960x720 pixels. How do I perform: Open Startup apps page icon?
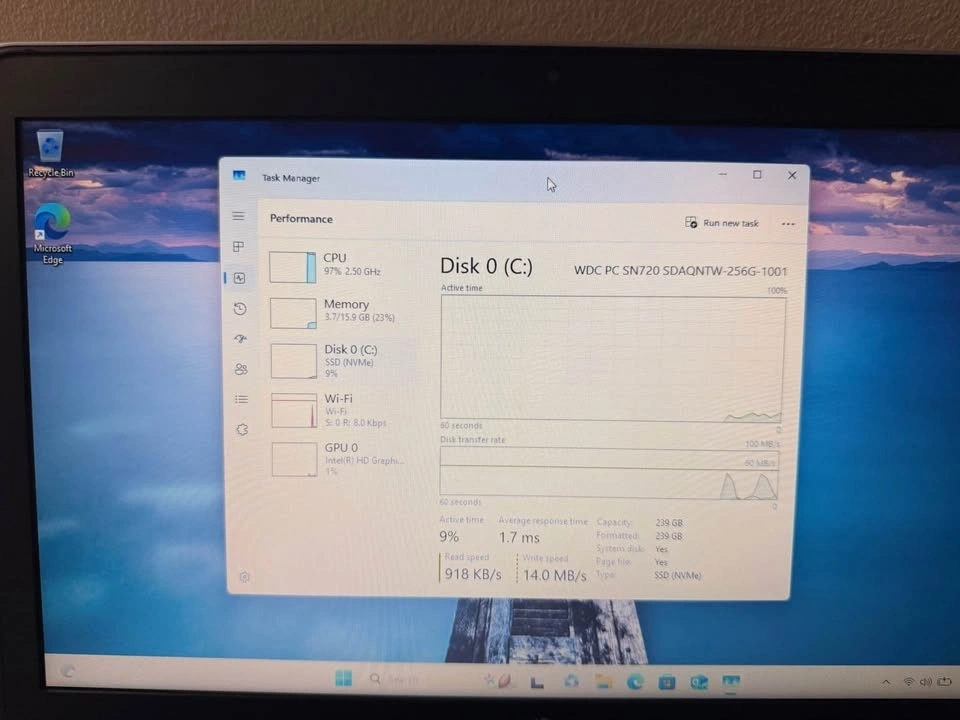tap(240, 339)
